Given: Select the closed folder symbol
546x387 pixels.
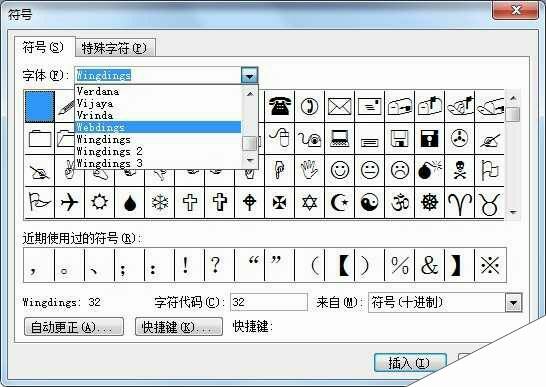Looking at the screenshot, I should point(39,138).
